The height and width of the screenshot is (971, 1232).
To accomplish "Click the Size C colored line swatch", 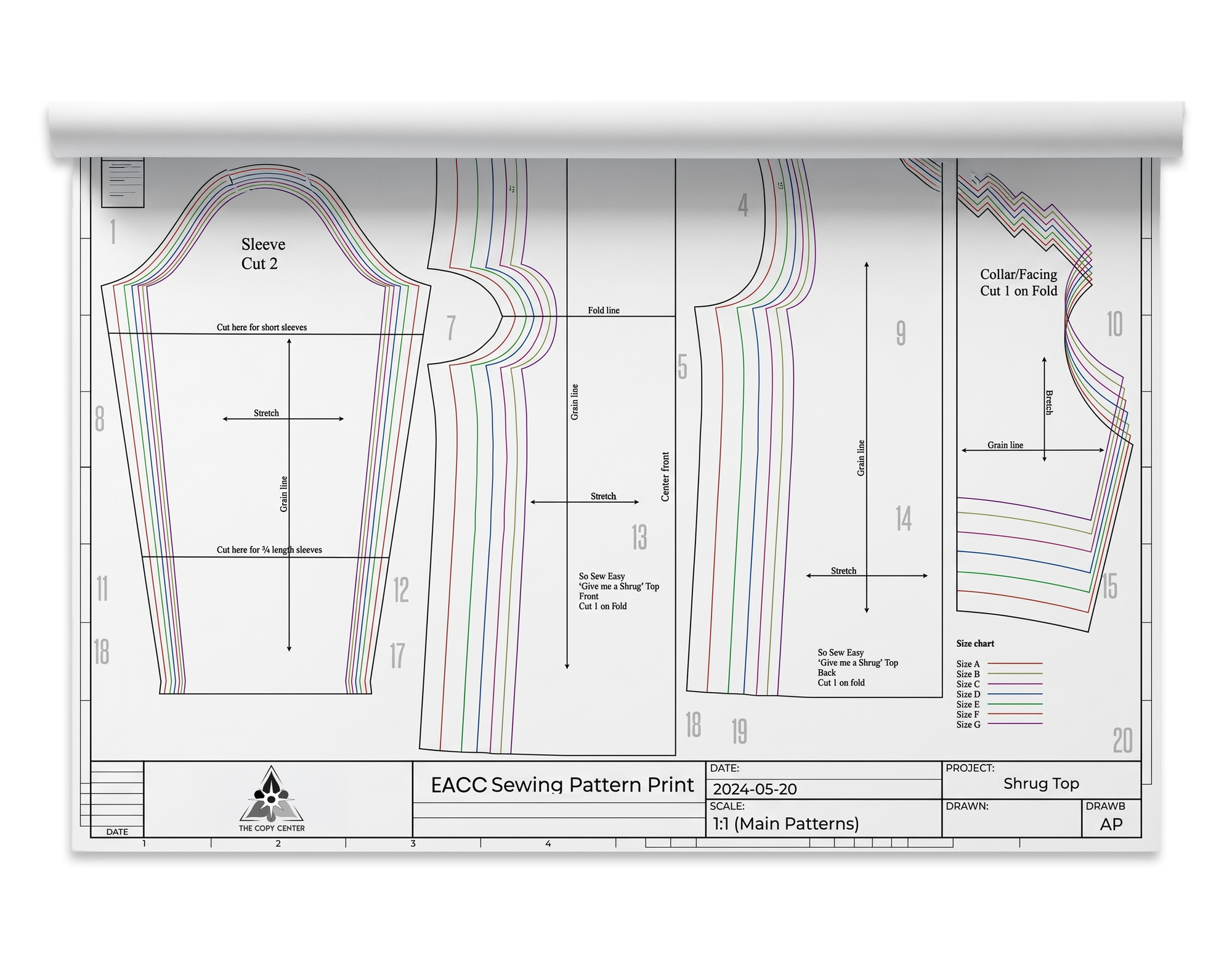I will click(x=1015, y=684).
